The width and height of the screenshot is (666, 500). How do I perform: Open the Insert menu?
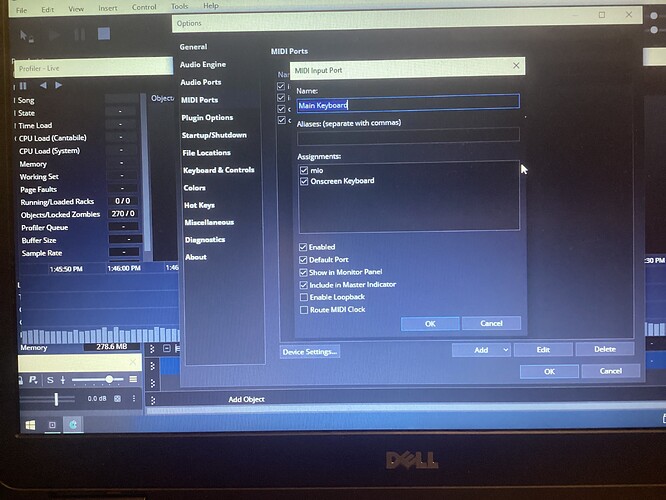click(108, 8)
